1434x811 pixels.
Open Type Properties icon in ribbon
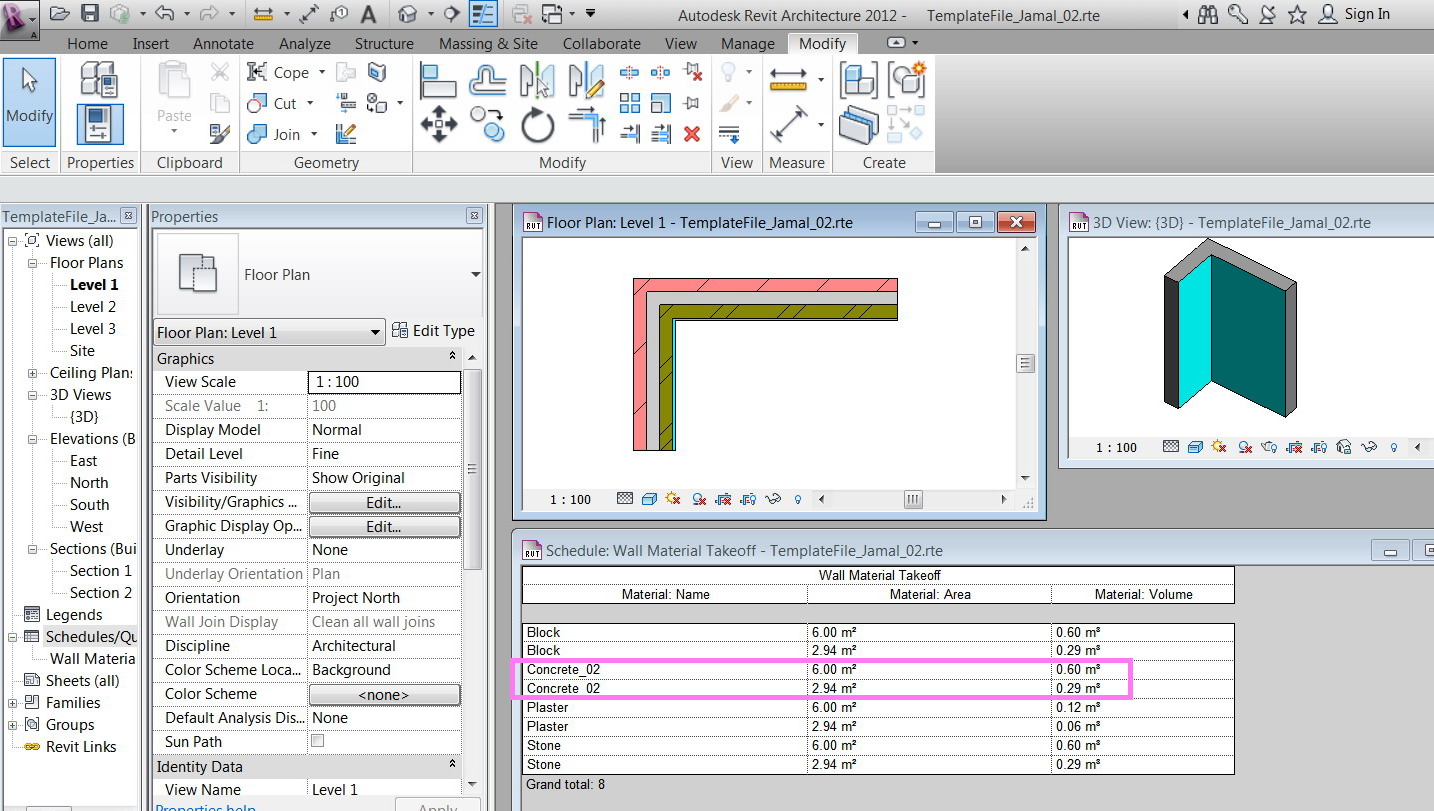99,79
